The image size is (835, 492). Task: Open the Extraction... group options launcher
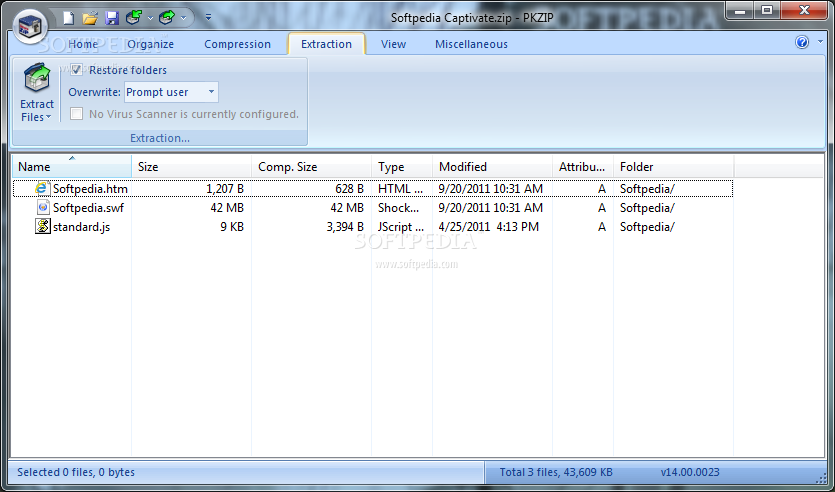pos(160,138)
